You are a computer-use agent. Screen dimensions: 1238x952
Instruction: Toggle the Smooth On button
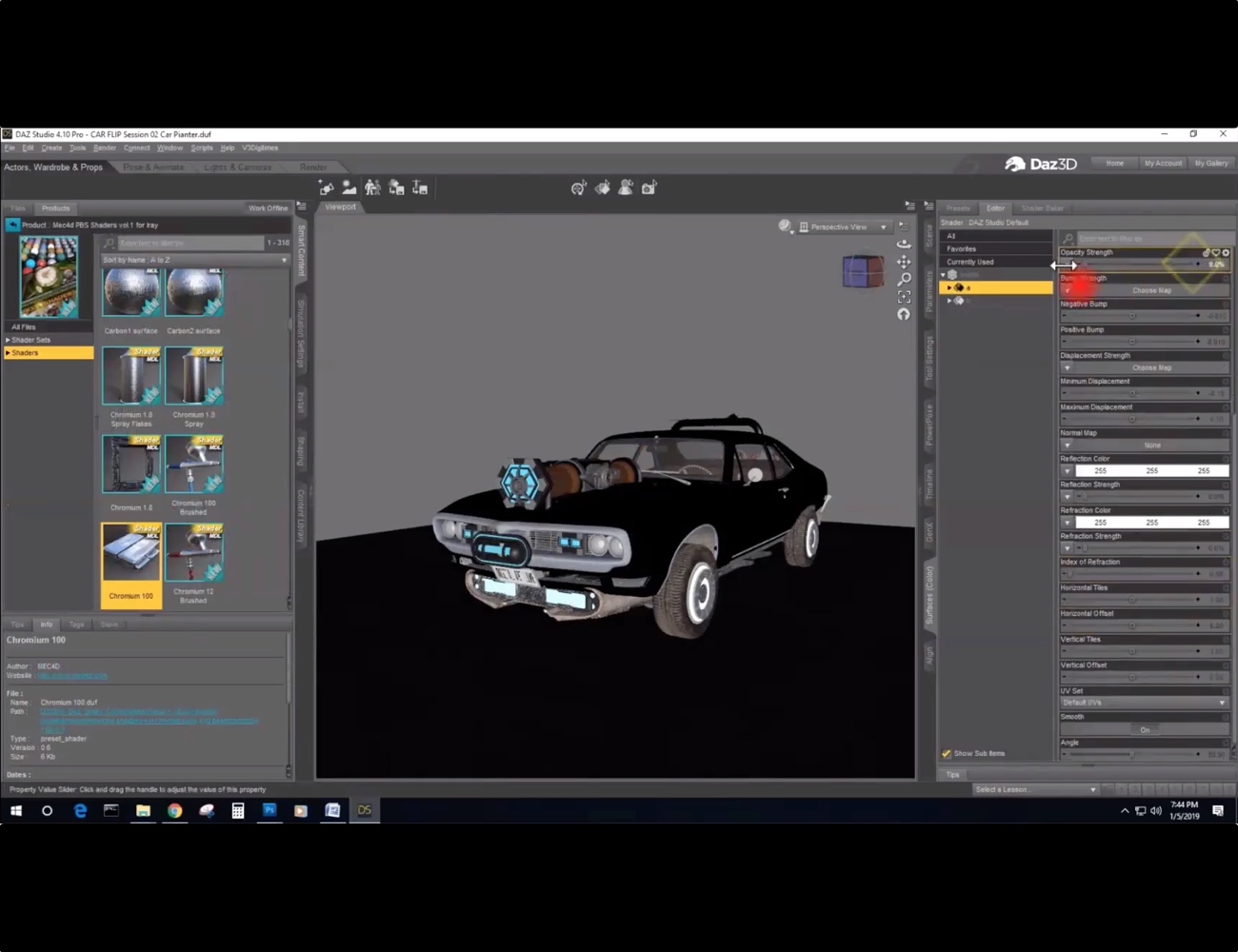pos(1145,729)
